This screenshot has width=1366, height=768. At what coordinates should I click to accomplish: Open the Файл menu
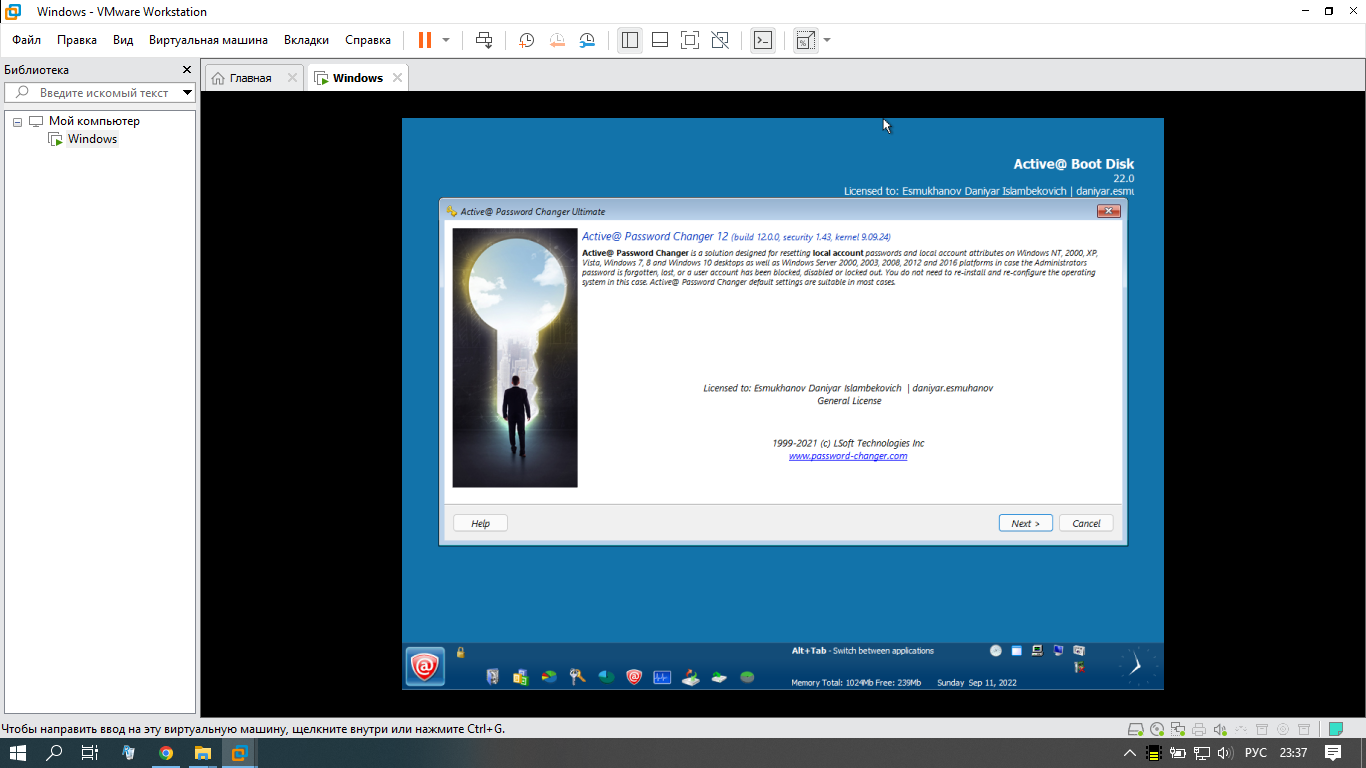coord(27,40)
